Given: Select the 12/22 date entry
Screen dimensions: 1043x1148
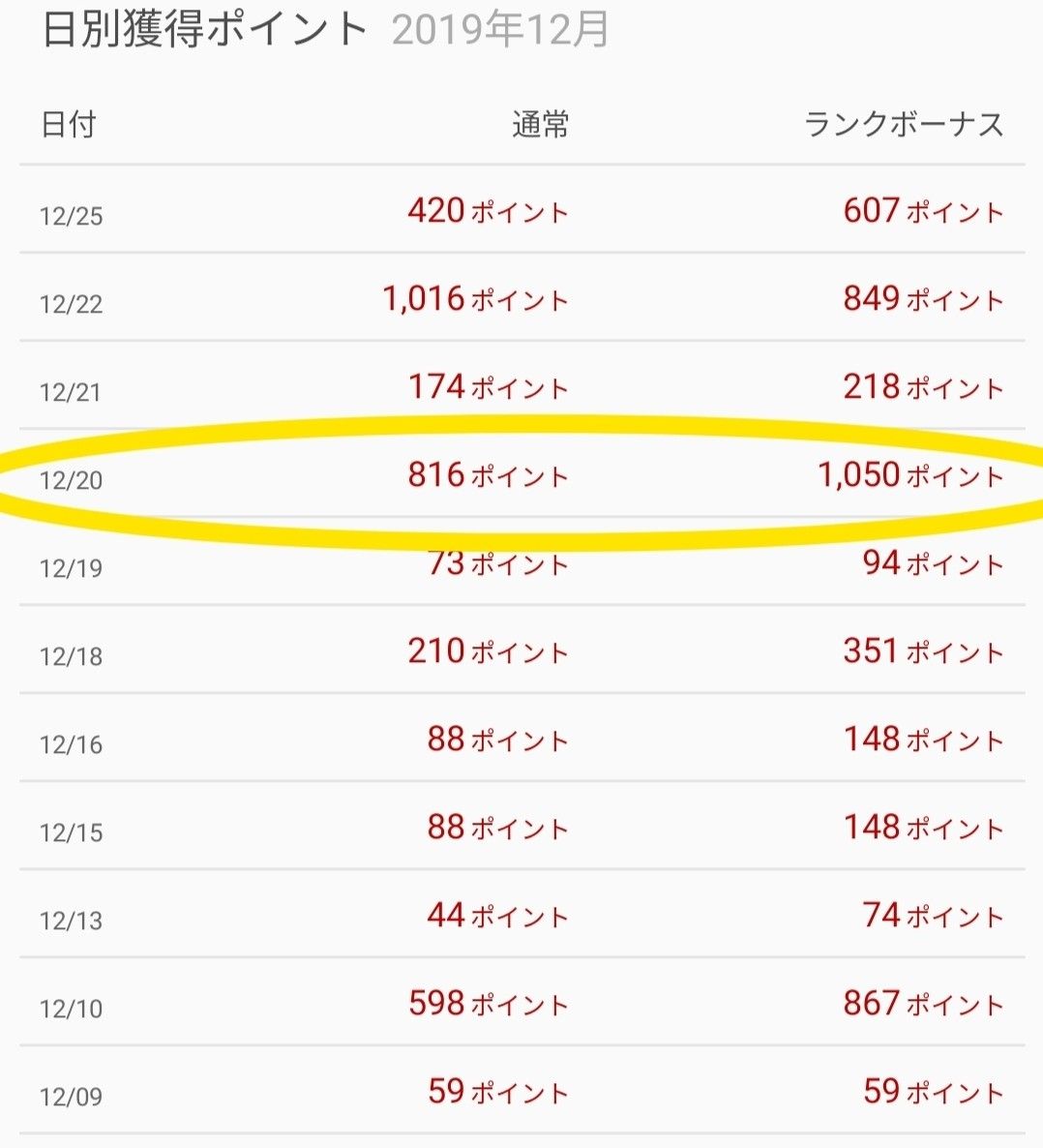Looking at the screenshot, I should point(71,304).
